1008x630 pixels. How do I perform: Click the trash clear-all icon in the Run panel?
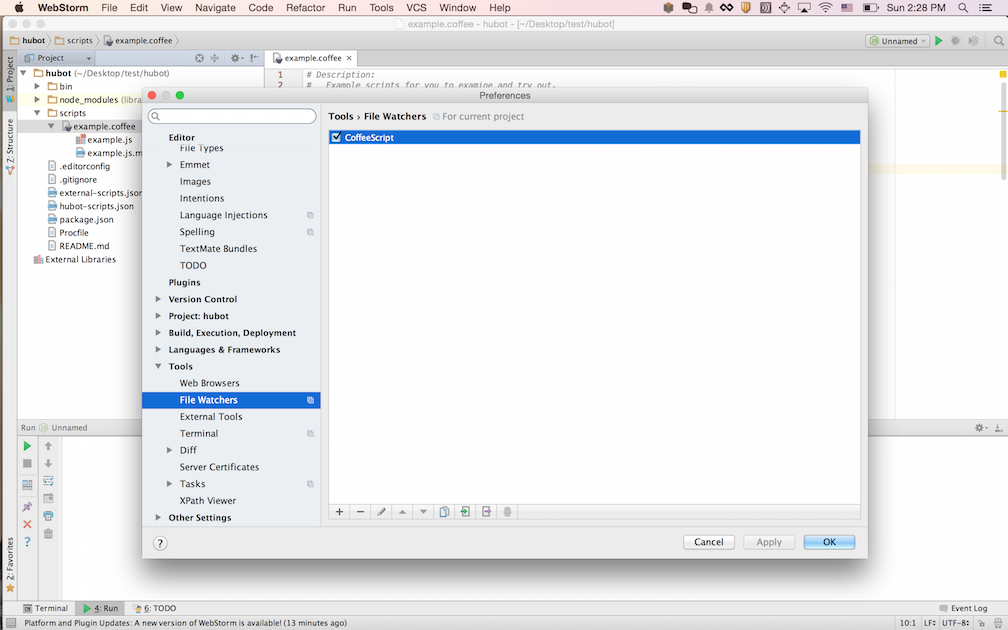[x=48, y=534]
